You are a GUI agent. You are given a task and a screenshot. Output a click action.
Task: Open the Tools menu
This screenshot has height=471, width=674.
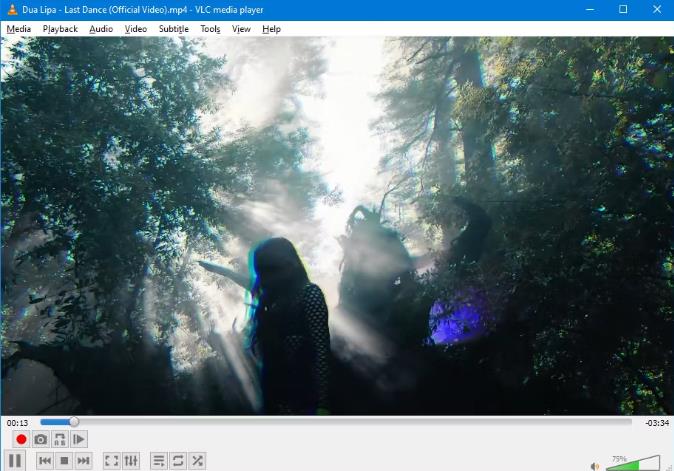coord(210,29)
